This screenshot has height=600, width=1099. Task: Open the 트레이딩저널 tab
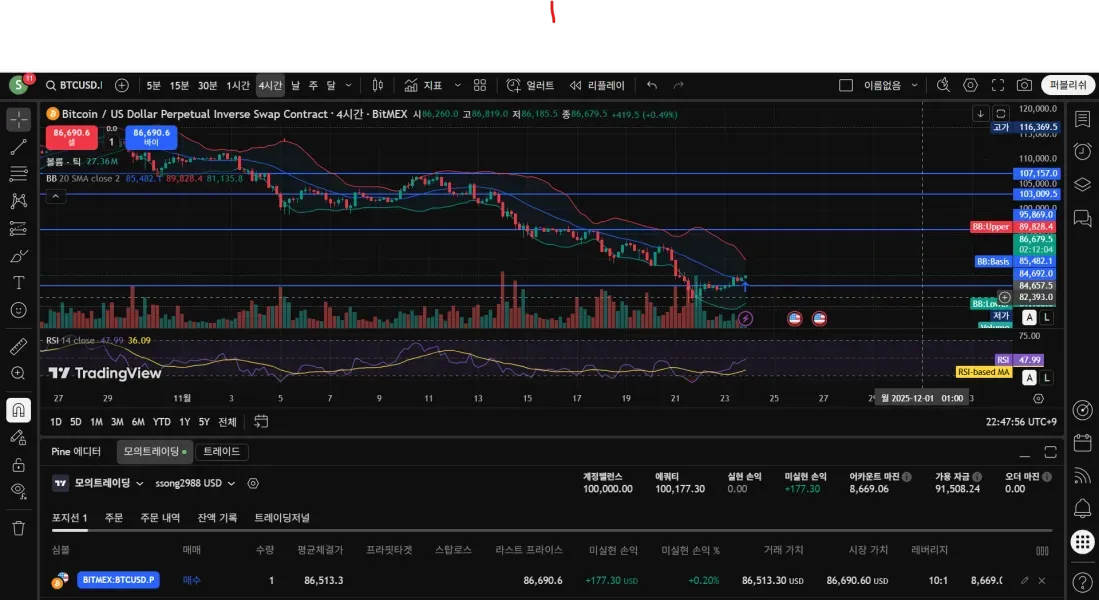pyautogui.click(x=282, y=518)
